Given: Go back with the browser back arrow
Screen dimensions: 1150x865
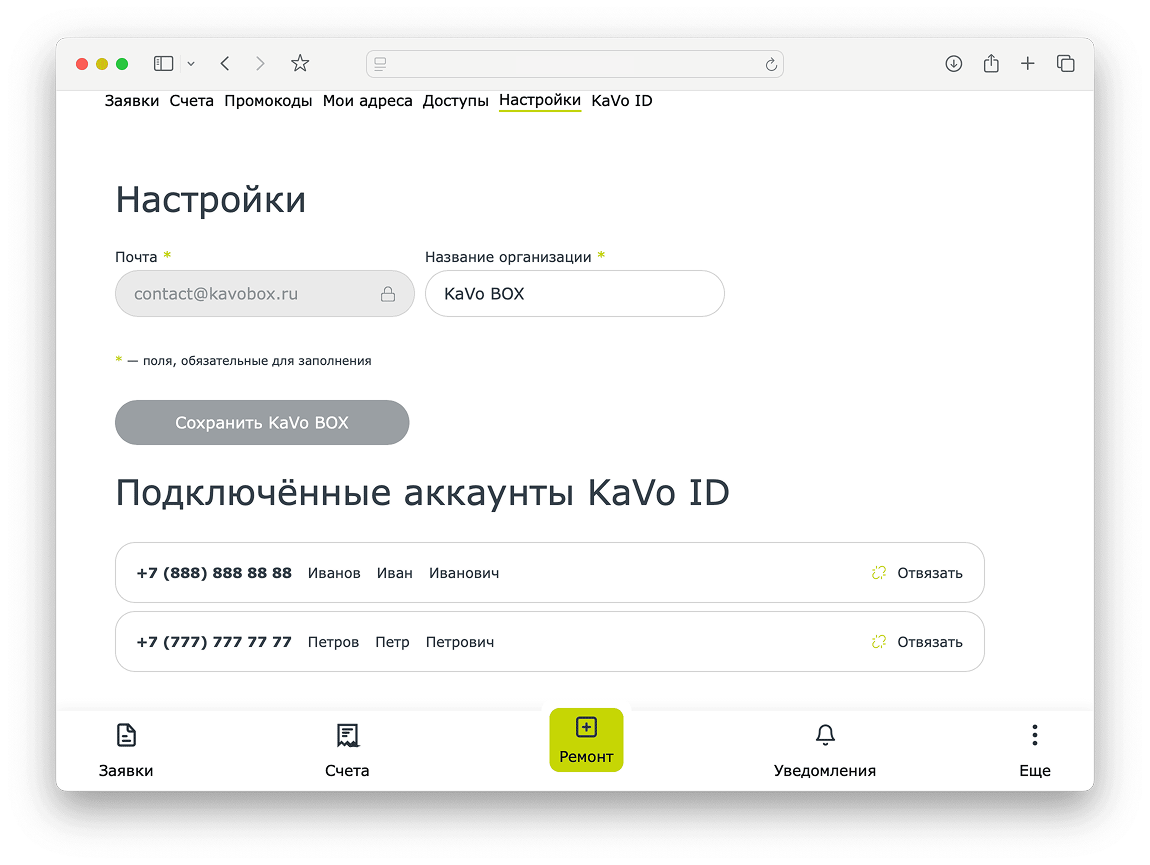Looking at the screenshot, I should 225,64.
